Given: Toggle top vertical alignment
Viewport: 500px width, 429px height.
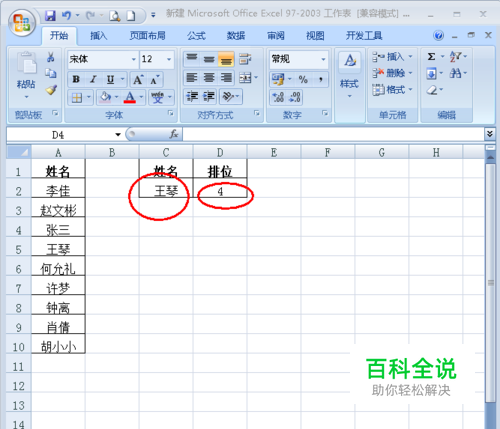Looking at the screenshot, I should 192,59.
